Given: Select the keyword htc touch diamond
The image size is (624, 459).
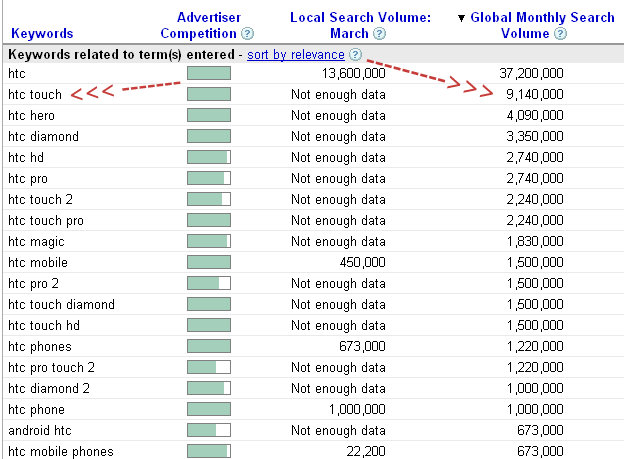Looking at the screenshot, I should (61, 305).
